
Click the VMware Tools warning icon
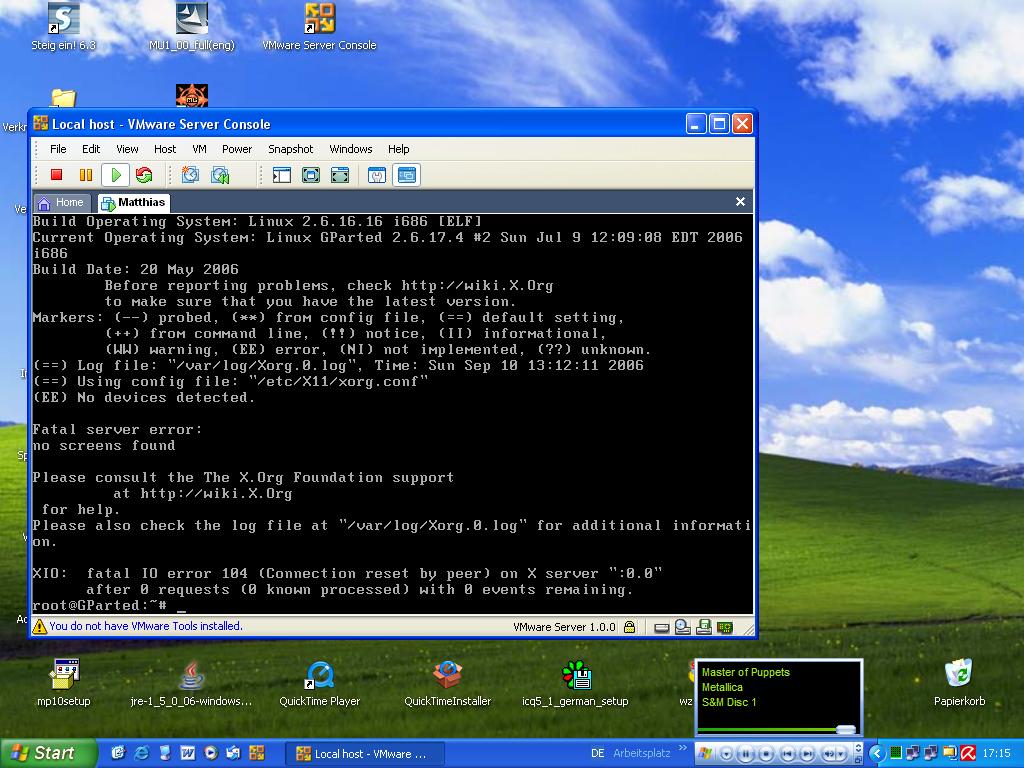pos(40,626)
